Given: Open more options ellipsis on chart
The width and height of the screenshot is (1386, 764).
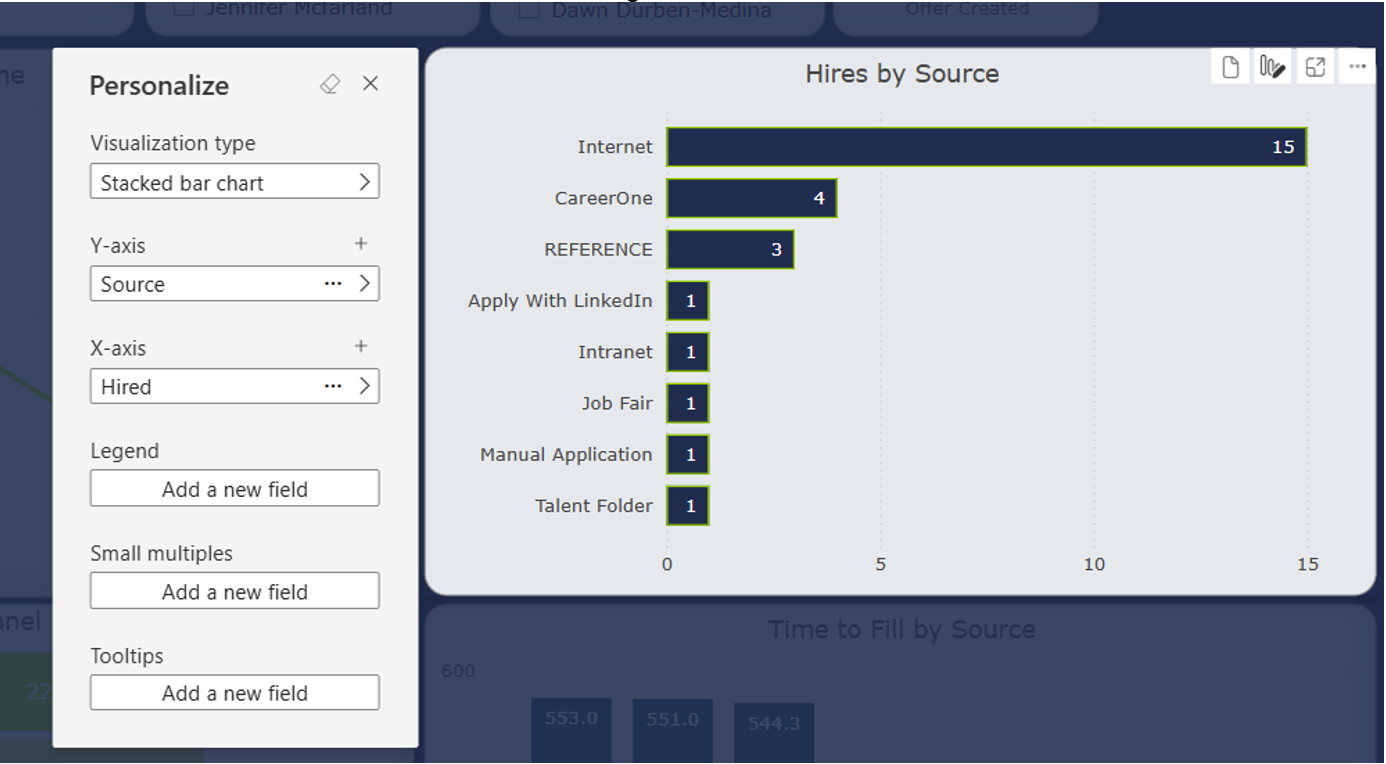Looking at the screenshot, I should 1357,67.
